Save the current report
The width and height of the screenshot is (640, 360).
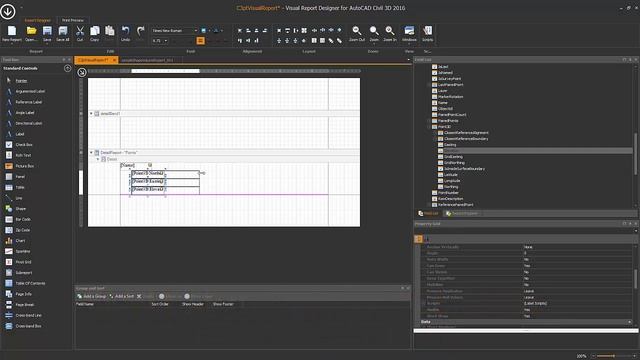point(47,33)
